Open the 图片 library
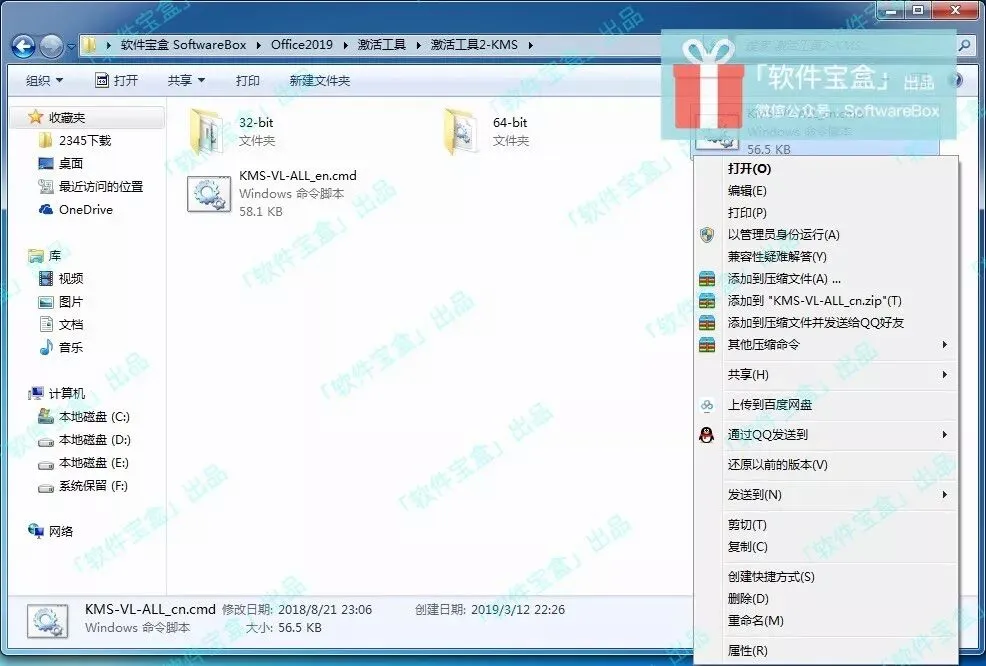The image size is (986, 666). click(60, 302)
